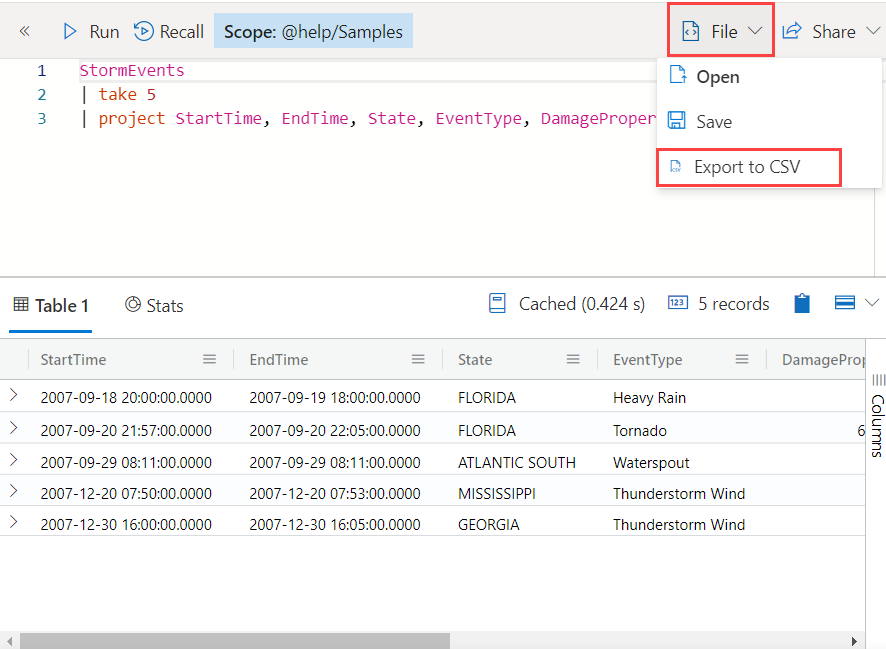Open the State column menu icon
This screenshot has height=649, width=886.
click(573, 360)
